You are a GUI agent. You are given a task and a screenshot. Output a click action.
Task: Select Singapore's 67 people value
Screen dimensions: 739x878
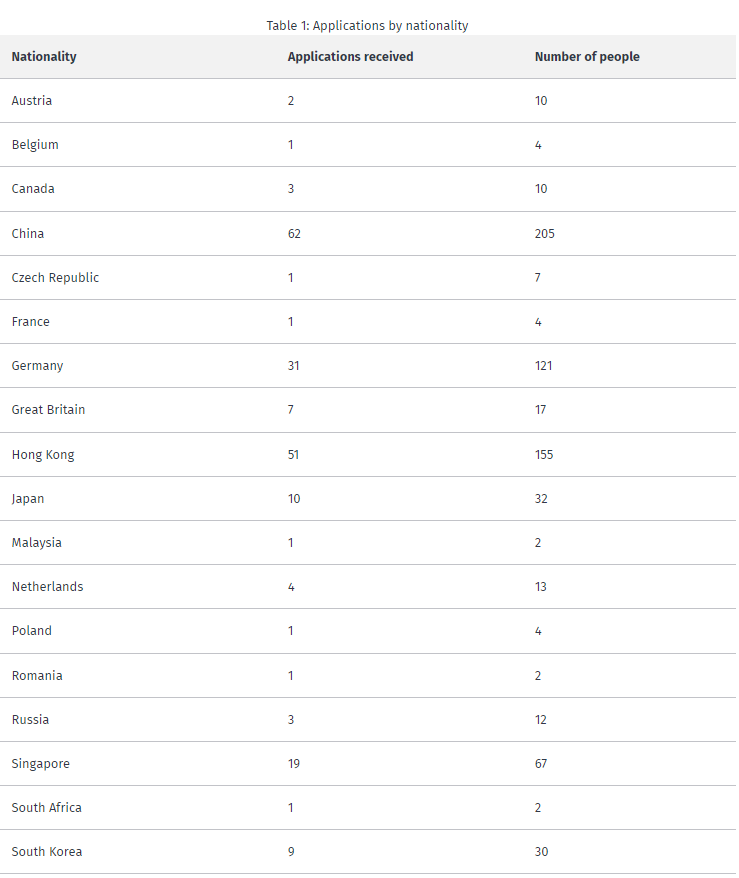click(x=541, y=764)
